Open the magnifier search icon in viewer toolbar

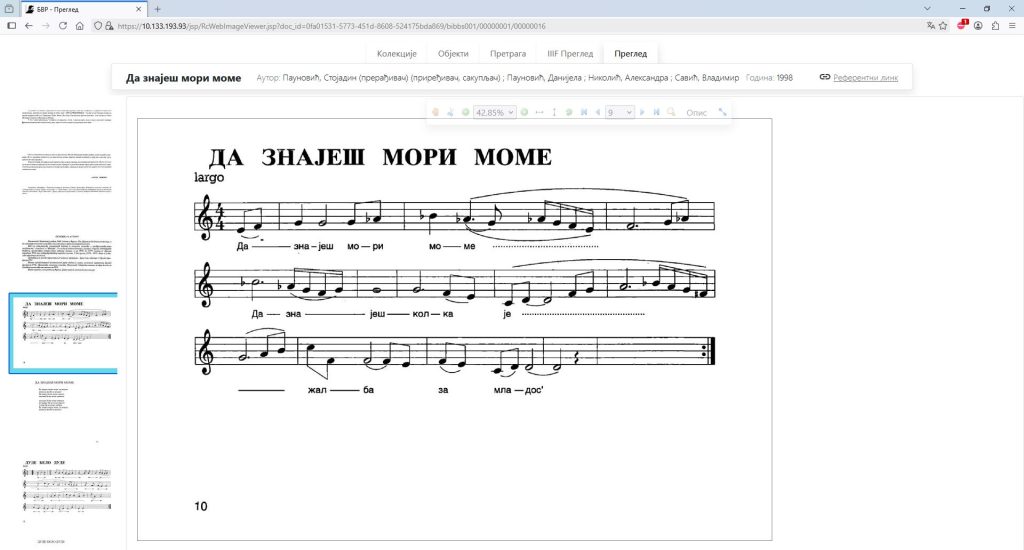pos(671,112)
